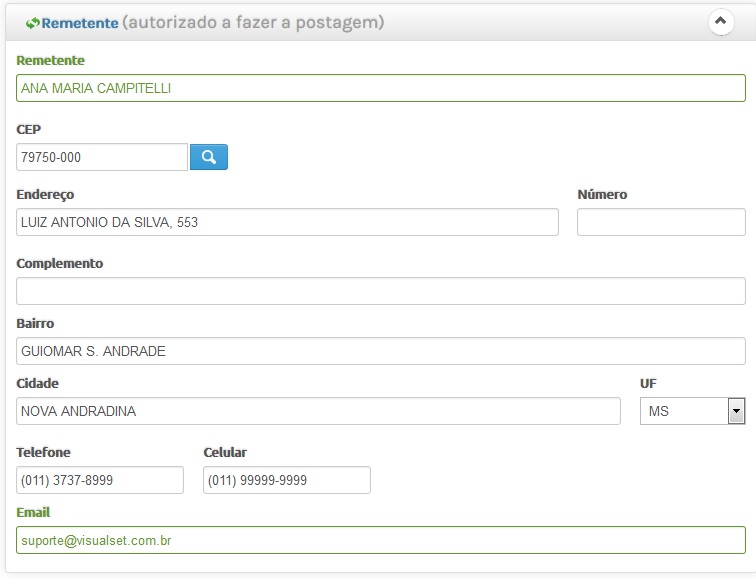Click the Número label text
The image size is (756, 579).
(x=602, y=194)
